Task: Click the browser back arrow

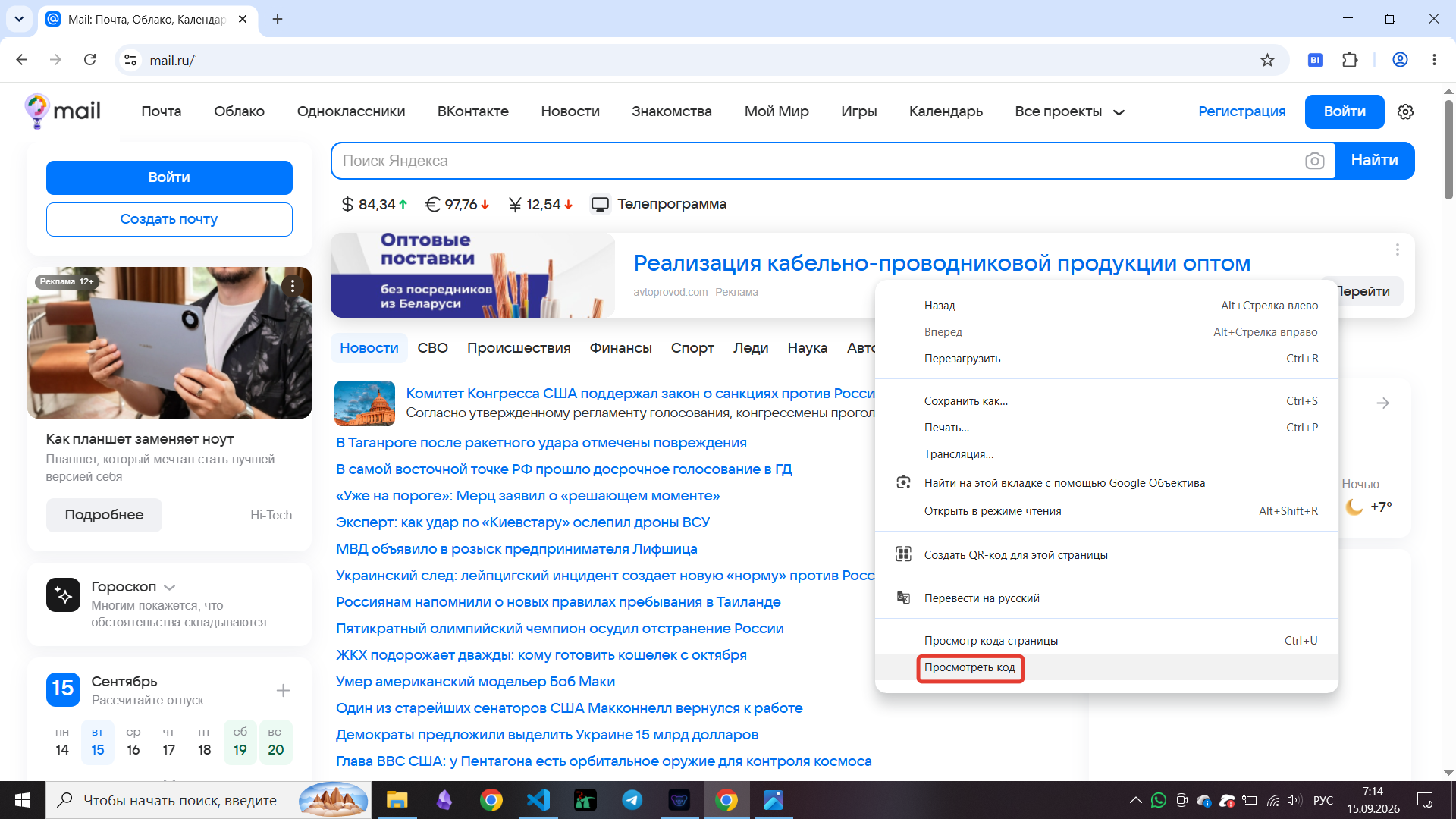Action: 22,60
